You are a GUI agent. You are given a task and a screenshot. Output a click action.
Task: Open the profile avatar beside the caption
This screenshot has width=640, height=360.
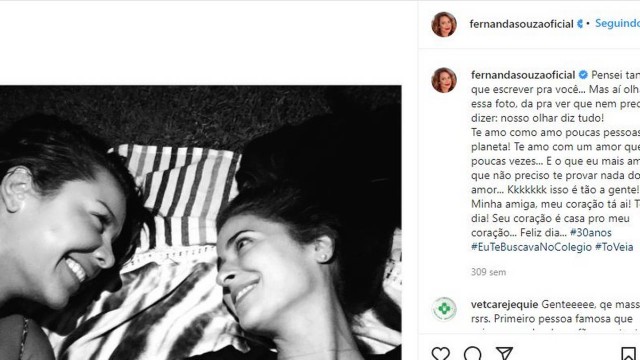point(444,80)
